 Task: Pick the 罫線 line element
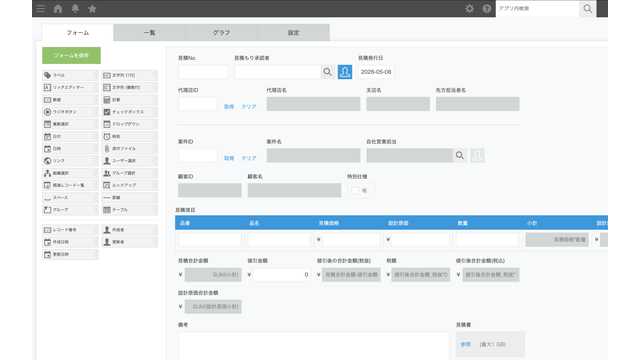pyautogui.click(x=129, y=198)
